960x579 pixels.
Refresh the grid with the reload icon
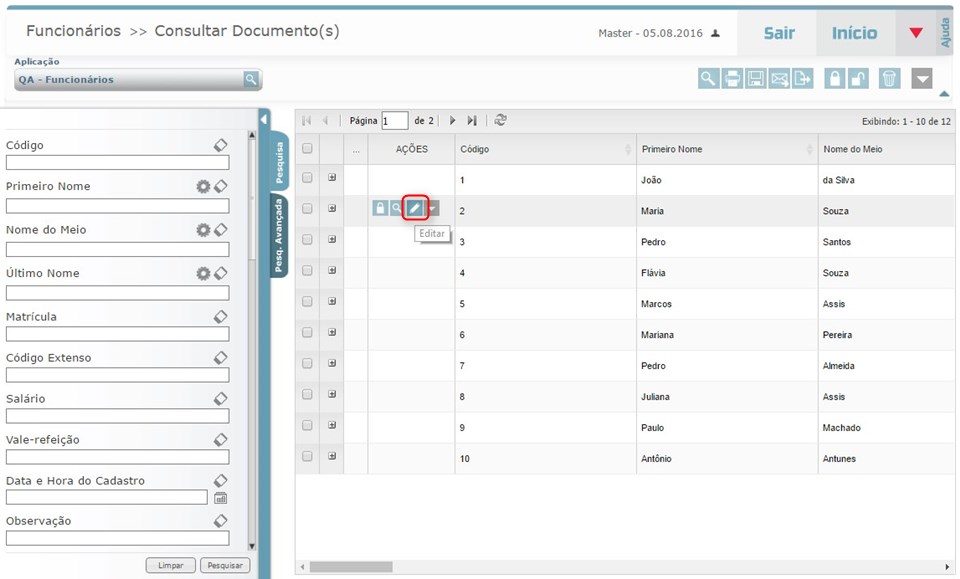click(x=500, y=120)
